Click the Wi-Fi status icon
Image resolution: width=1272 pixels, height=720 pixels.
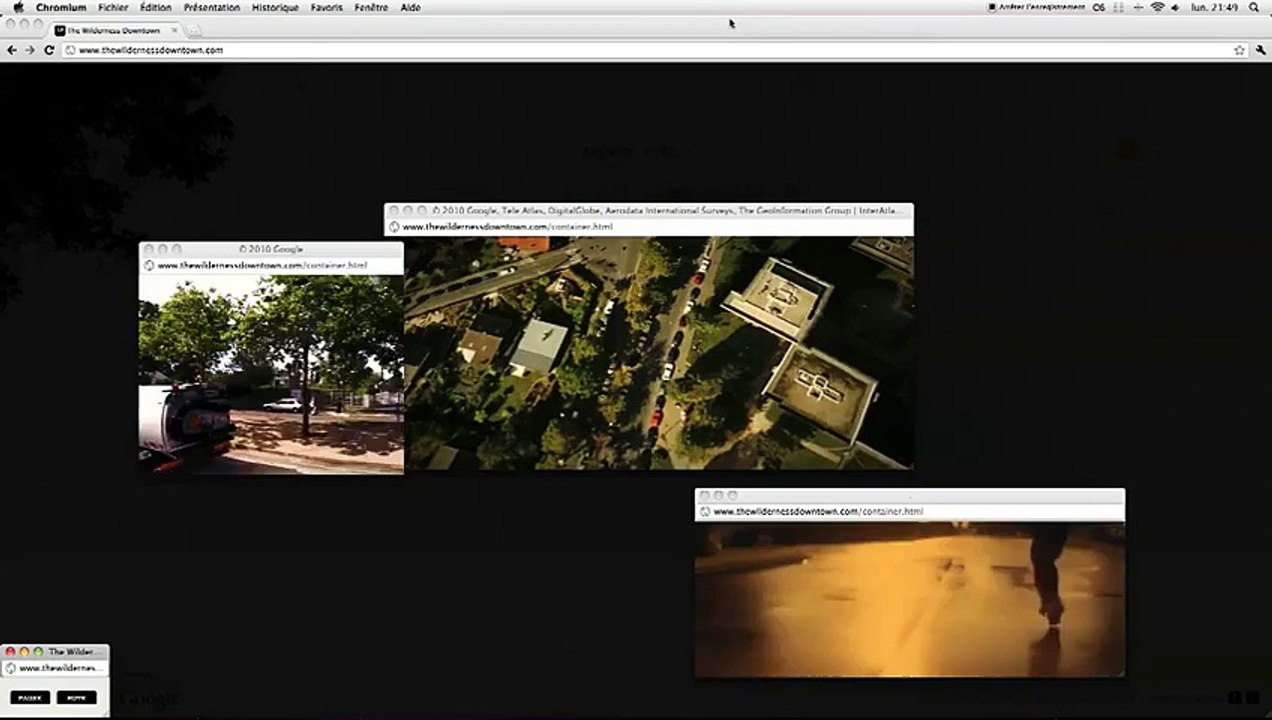coord(1157,7)
